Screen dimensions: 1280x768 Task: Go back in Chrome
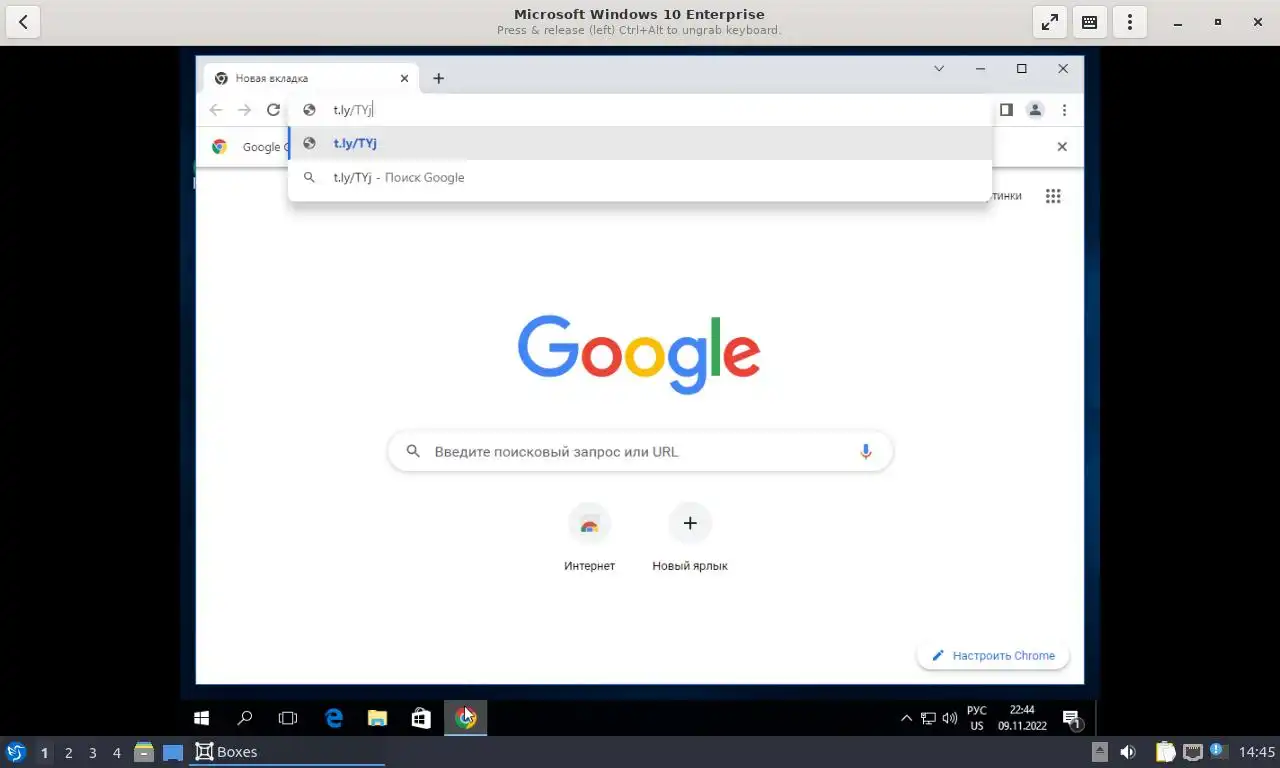tap(216, 110)
